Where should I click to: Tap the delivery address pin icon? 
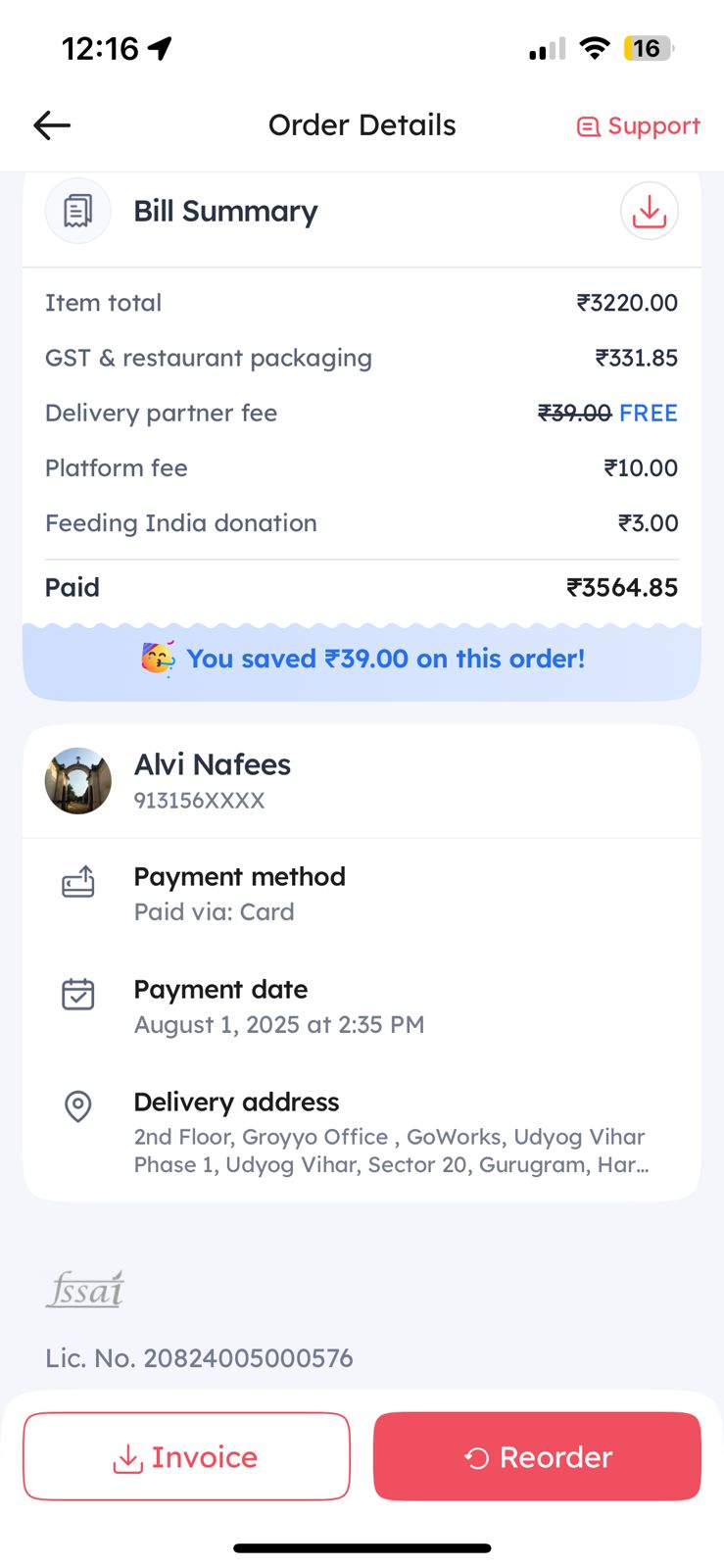pos(78,1106)
